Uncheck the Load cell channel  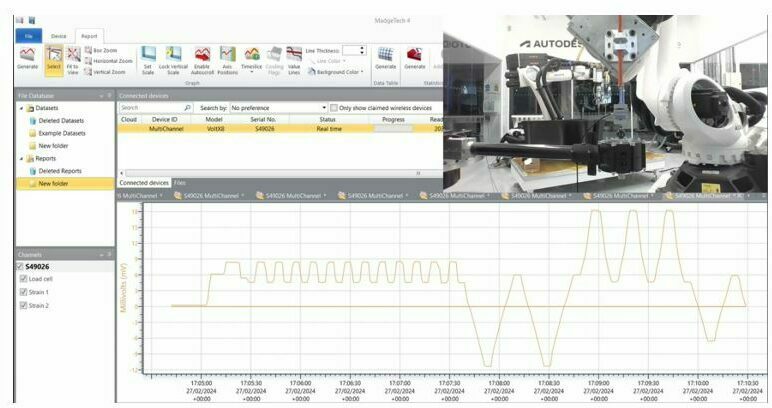[x=24, y=279]
